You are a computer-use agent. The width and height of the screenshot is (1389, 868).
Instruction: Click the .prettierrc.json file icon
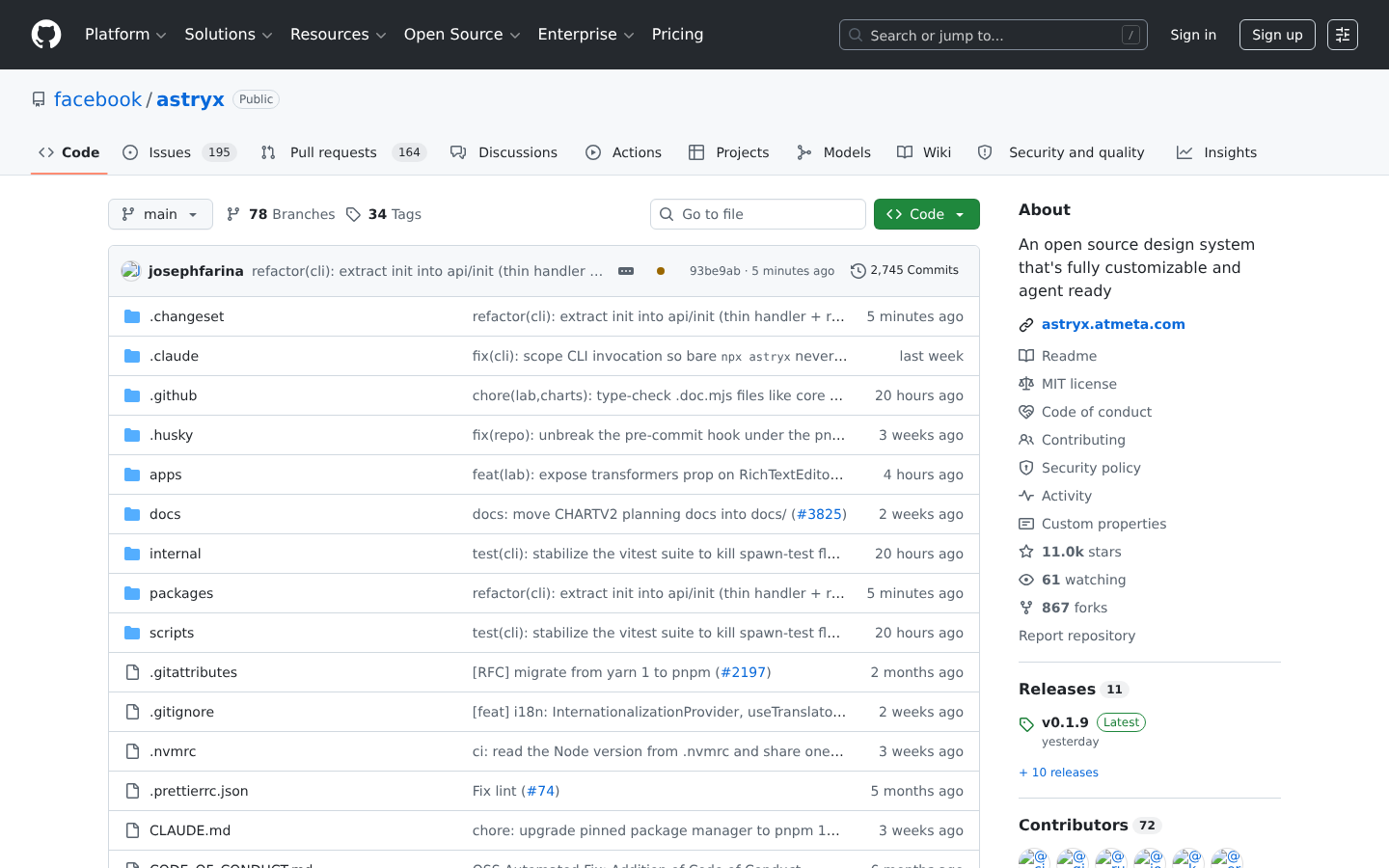(132, 791)
